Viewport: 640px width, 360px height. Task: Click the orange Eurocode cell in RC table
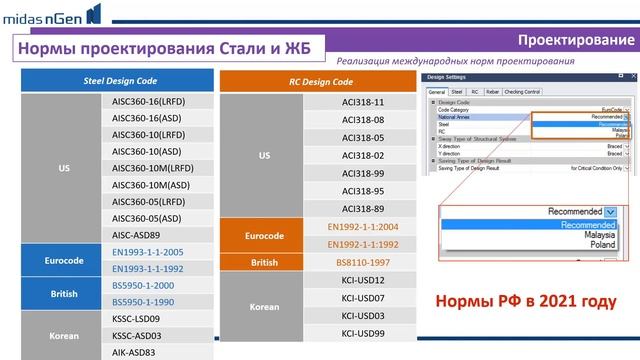[x=262, y=236]
